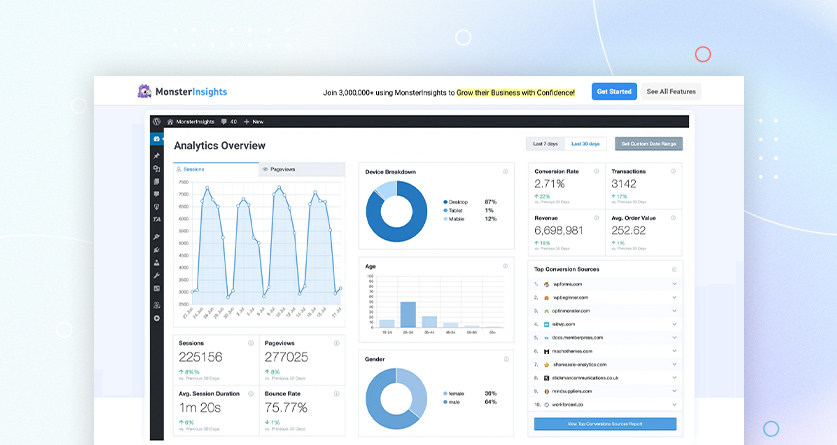Click the WordPress logo in admin bar
The height and width of the screenshot is (445, 837).
point(157,121)
